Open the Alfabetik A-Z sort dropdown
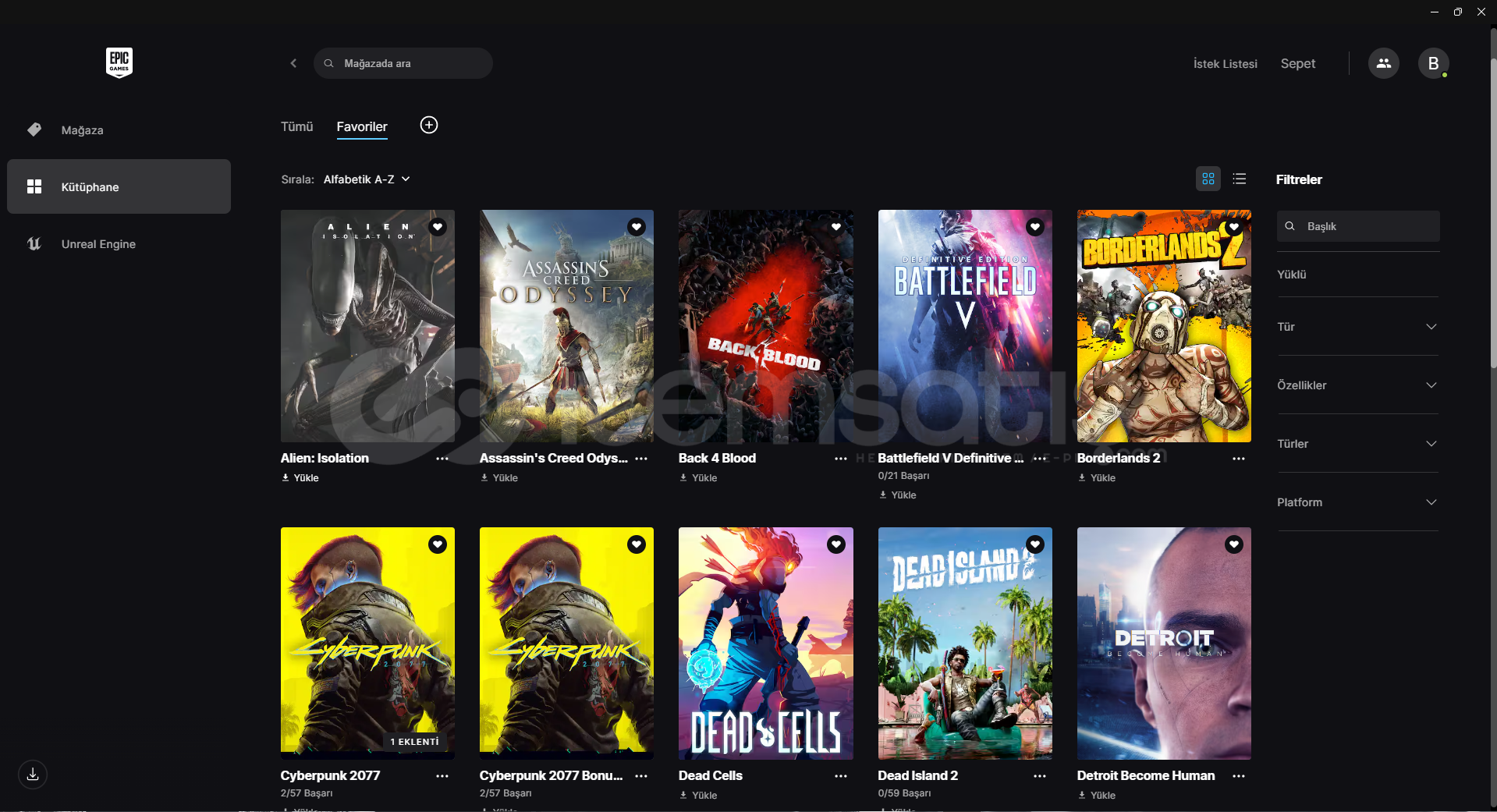1497x812 pixels. point(367,179)
